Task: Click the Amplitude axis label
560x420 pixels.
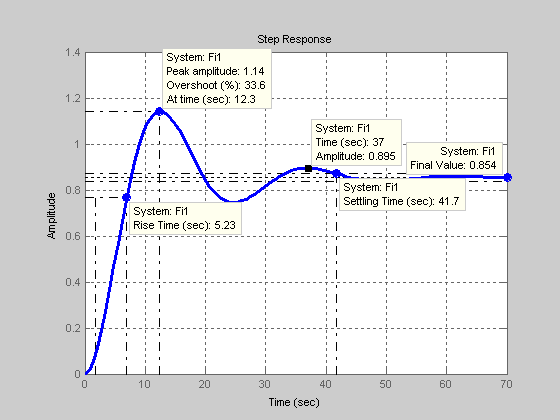Action: [52, 216]
